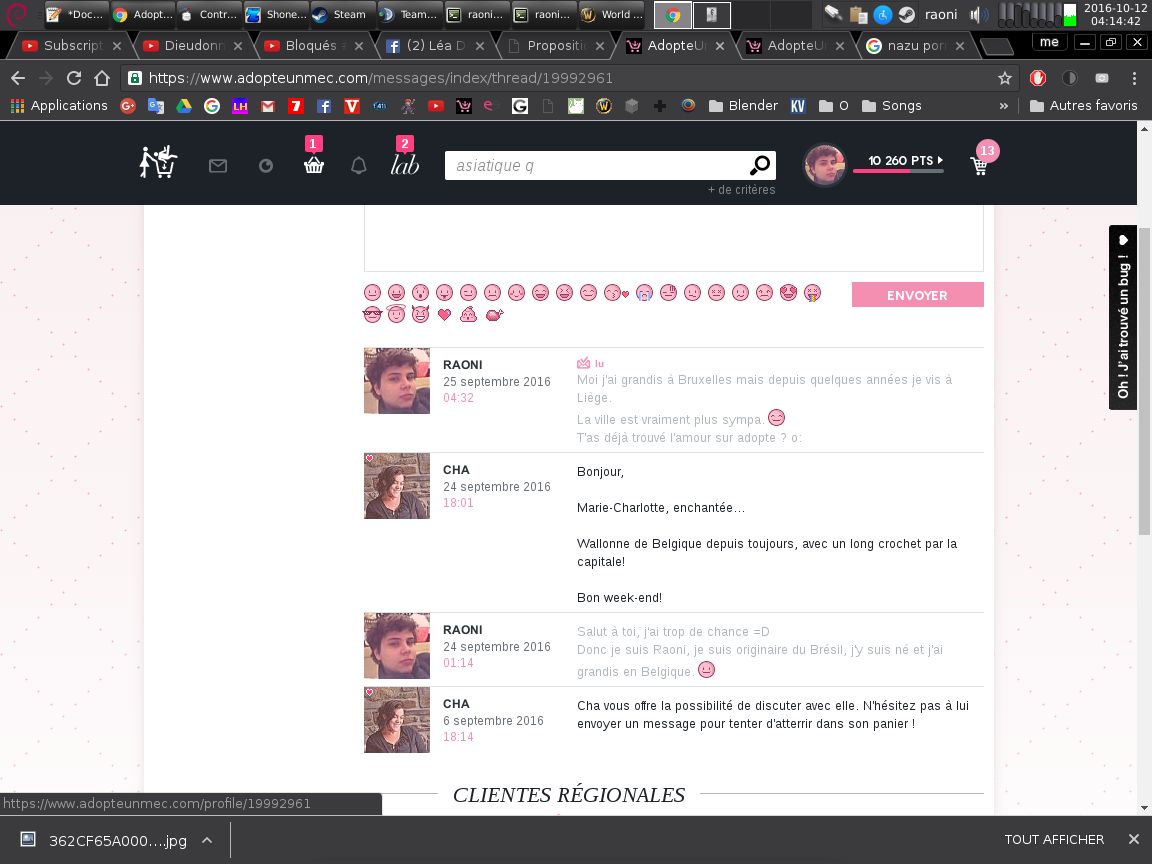Viewport: 1152px width, 864px height.
Task: Open the user profile avatar in header
Action: pyautogui.click(x=824, y=164)
